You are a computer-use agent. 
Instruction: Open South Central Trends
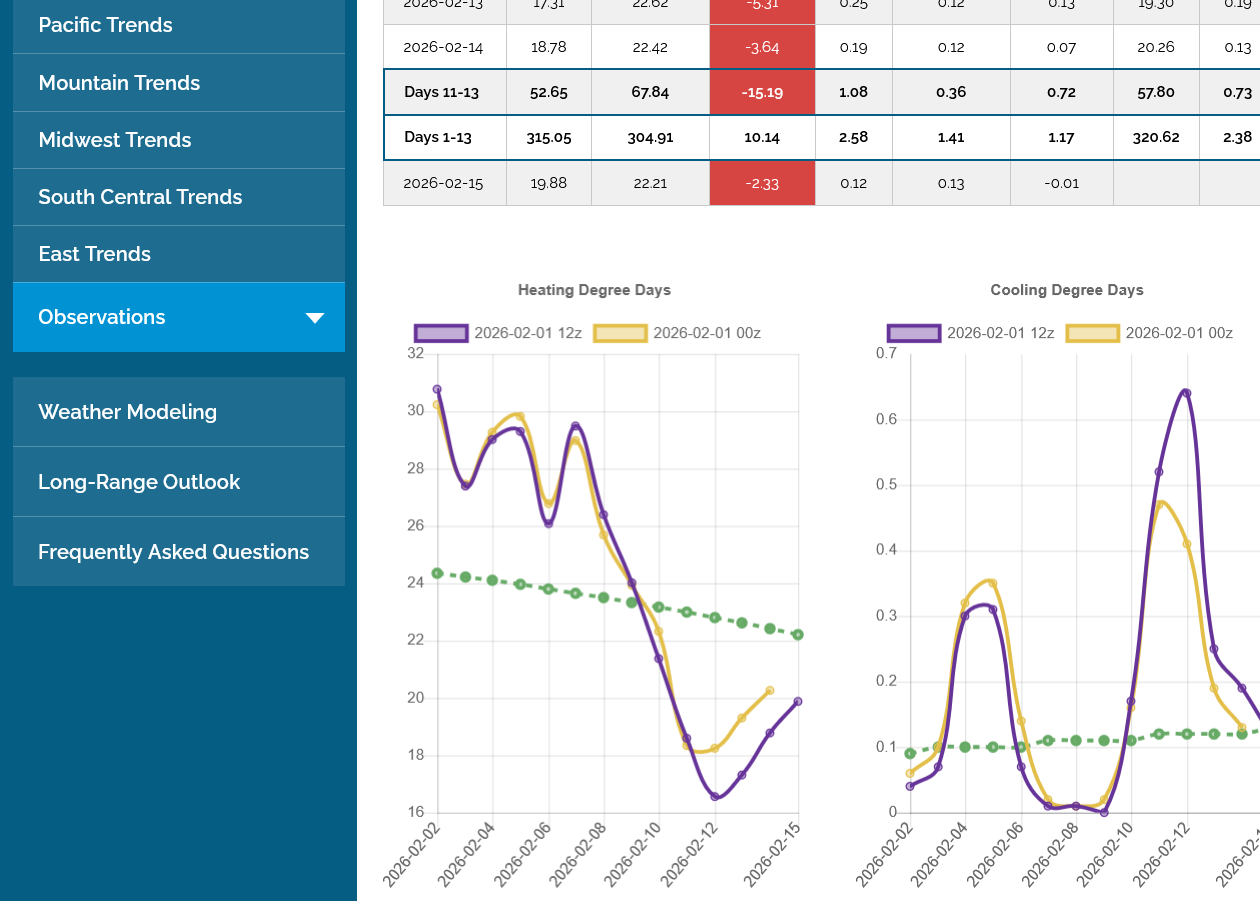[140, 197]
